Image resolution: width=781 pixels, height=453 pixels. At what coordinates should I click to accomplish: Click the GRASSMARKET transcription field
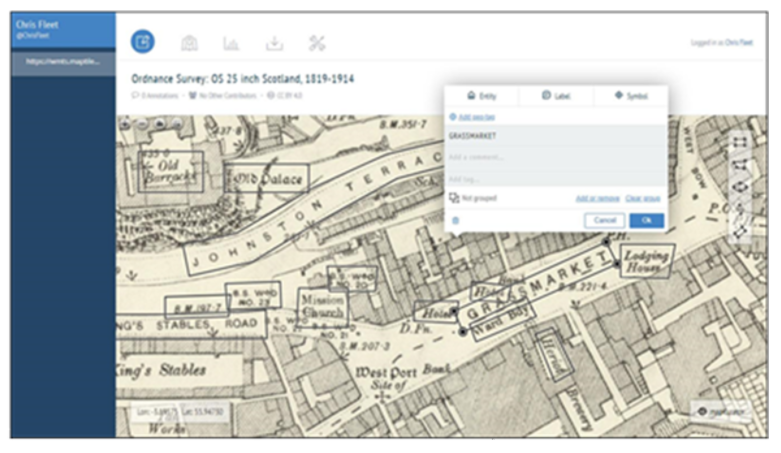click(556, 136)
